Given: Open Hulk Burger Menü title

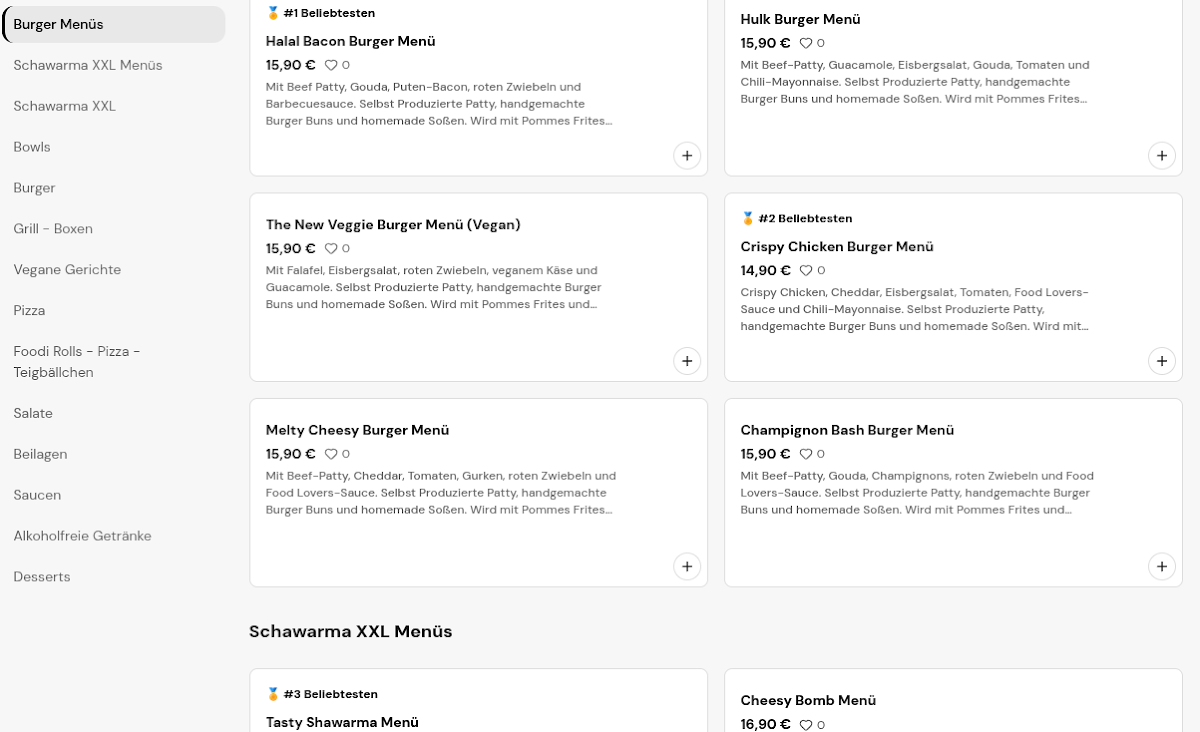Looking at the screenshot, I should tap(800, 19).
